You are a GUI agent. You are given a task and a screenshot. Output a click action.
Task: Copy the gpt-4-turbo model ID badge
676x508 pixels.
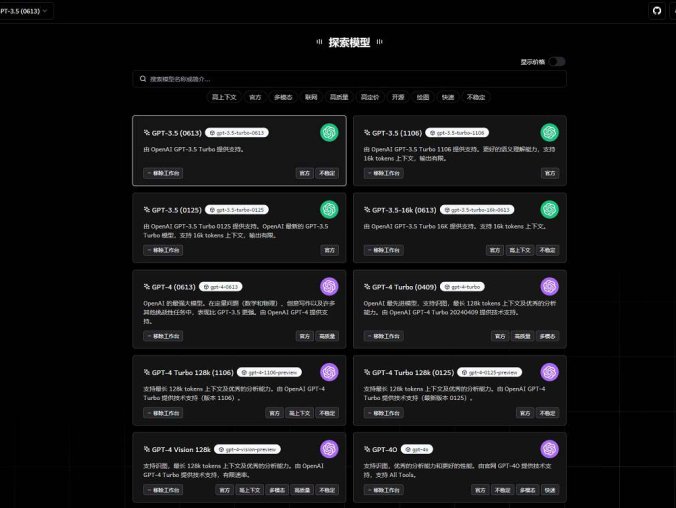pos(462,287)
